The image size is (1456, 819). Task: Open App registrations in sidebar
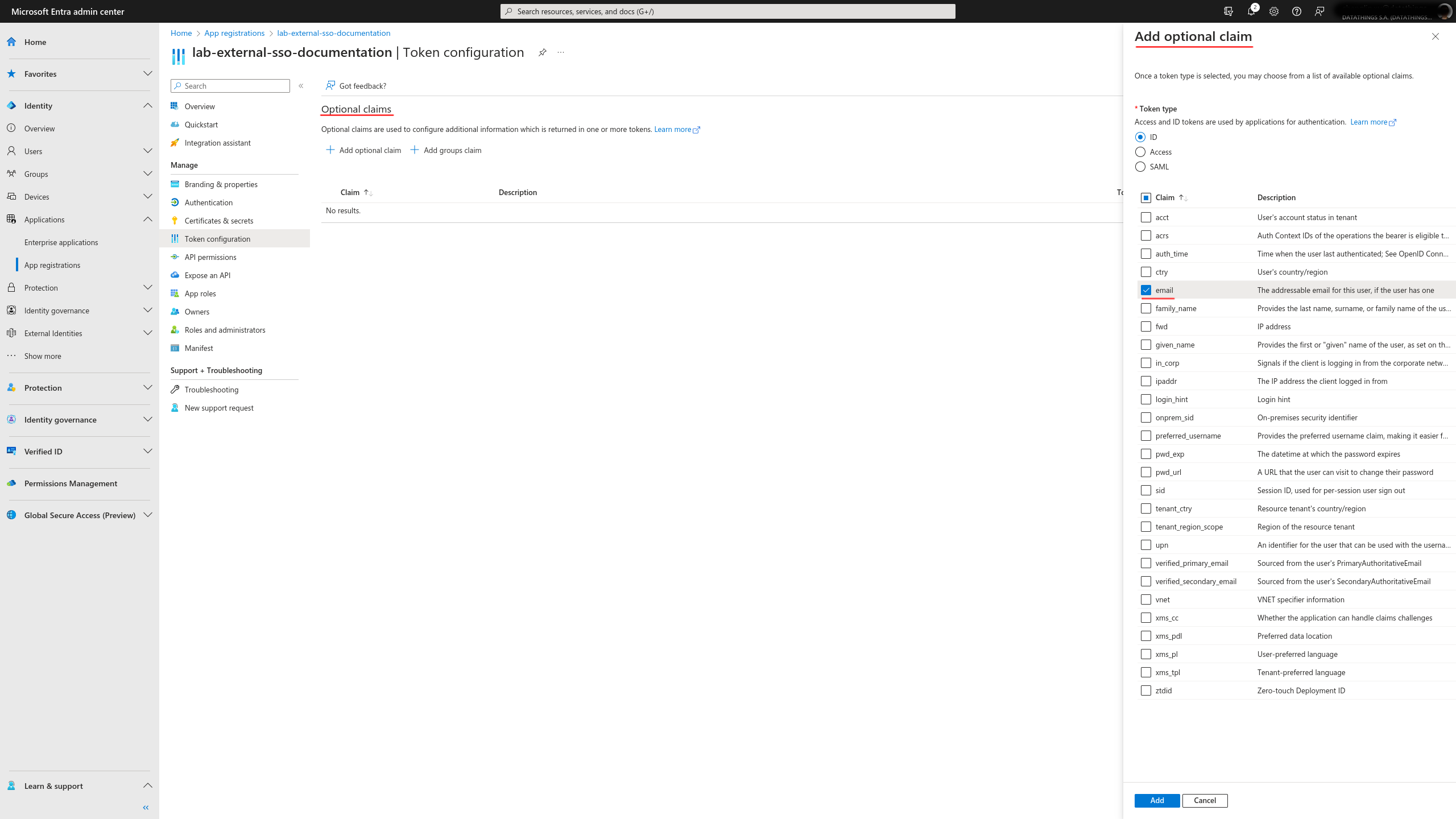pyautogui.click(x=52, y=265)
